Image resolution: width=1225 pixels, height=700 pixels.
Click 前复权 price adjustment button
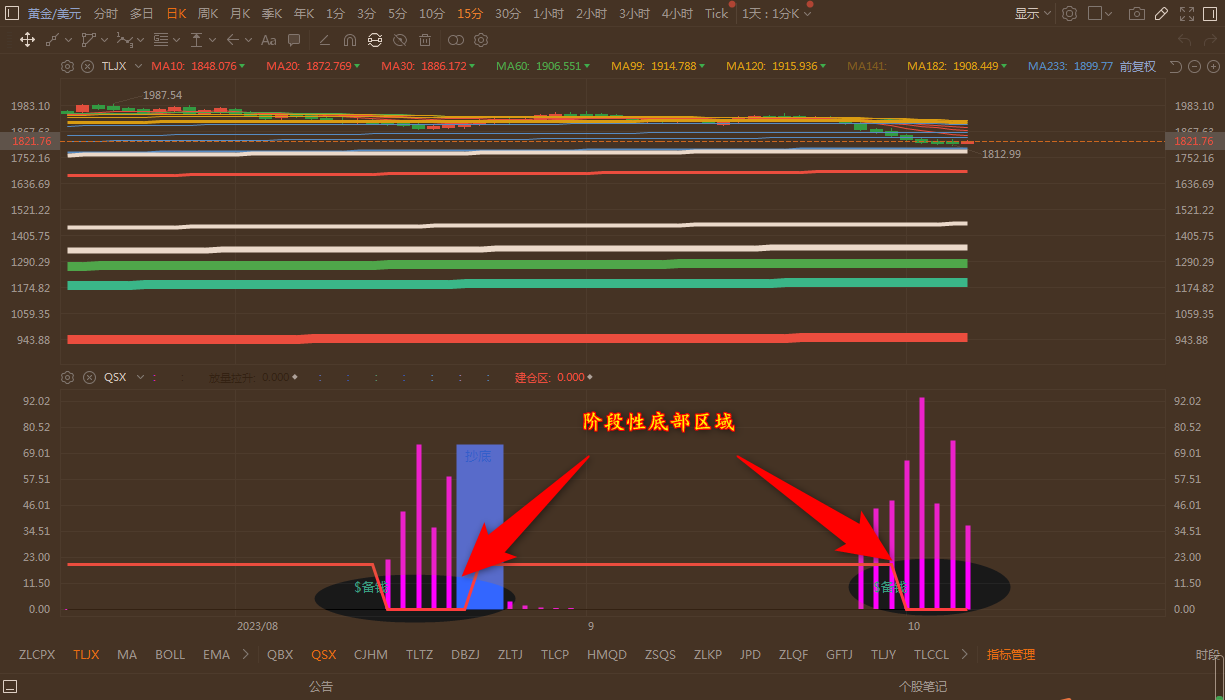tap(1138, 66)
